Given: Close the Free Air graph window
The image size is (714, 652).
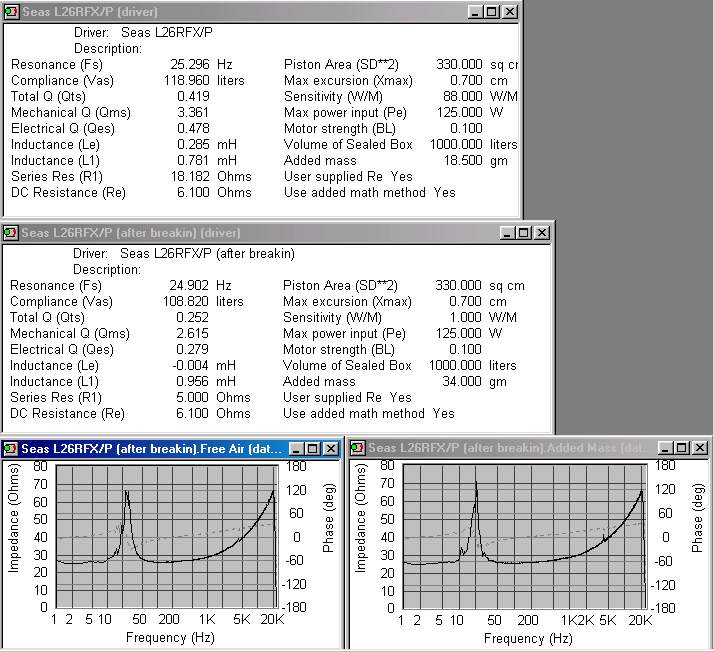Looking at the screenshot, I should (x=331, y=449).
